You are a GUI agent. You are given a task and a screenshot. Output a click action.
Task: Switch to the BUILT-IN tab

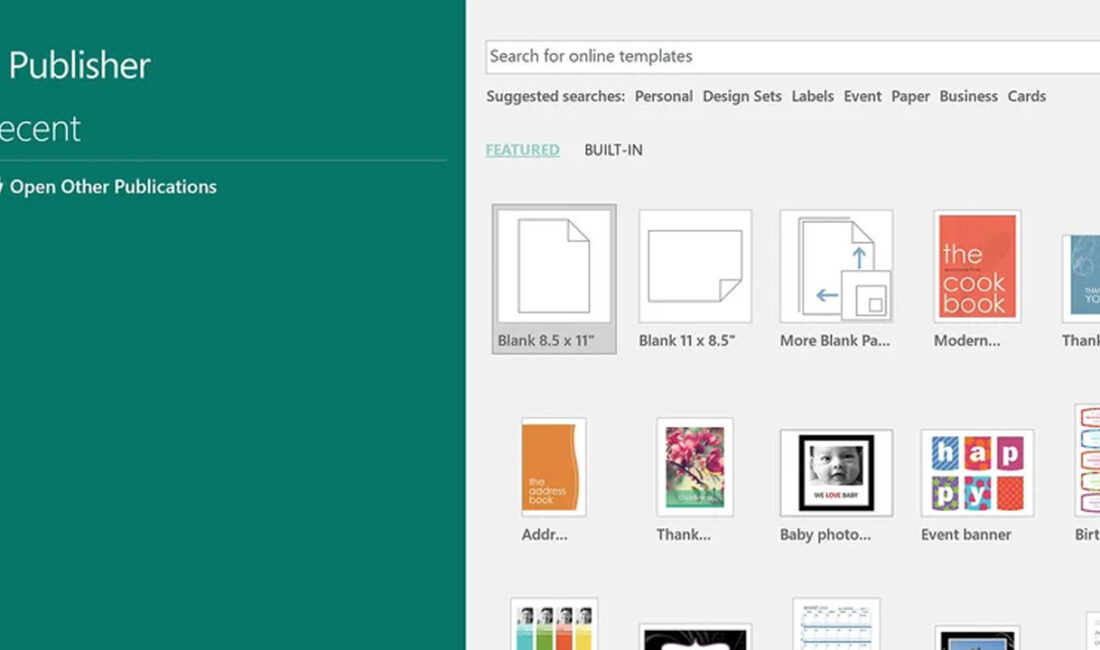(613, 150)
